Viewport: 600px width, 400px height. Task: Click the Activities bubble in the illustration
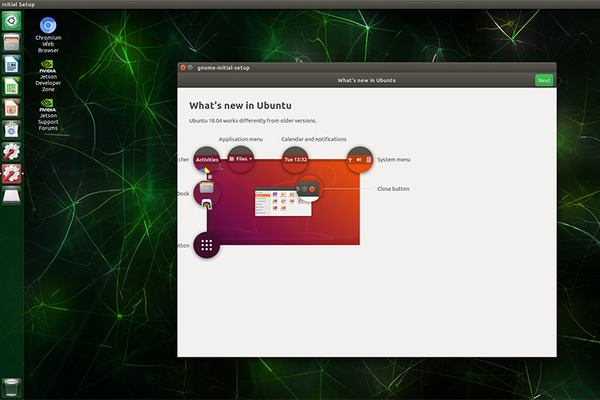point(207,159)
